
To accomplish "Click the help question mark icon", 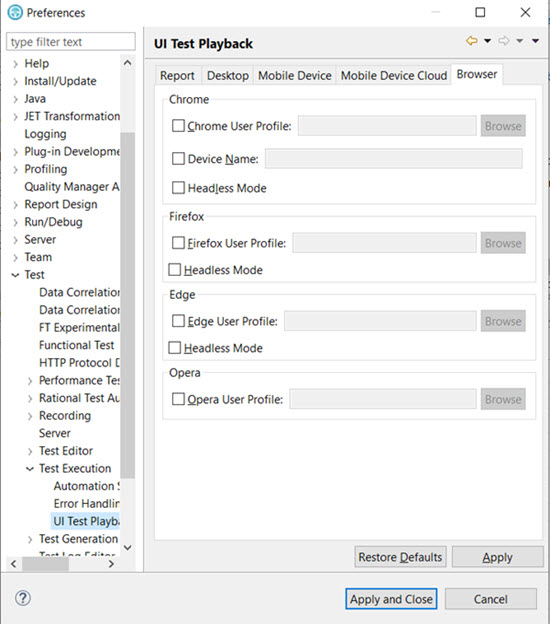I will [x=23, y=598].
